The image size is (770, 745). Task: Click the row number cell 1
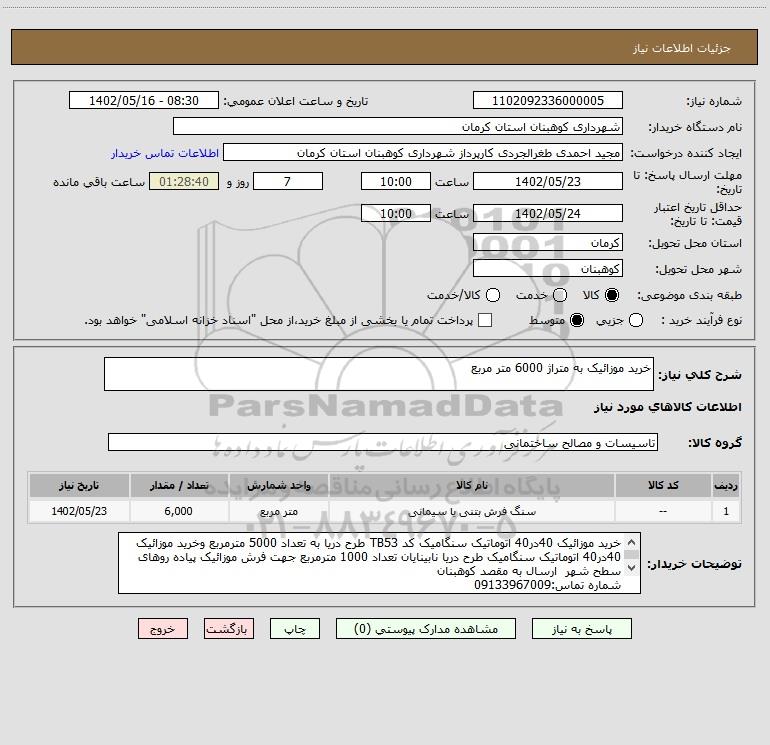pyautogui.click(x=726, y=511)
